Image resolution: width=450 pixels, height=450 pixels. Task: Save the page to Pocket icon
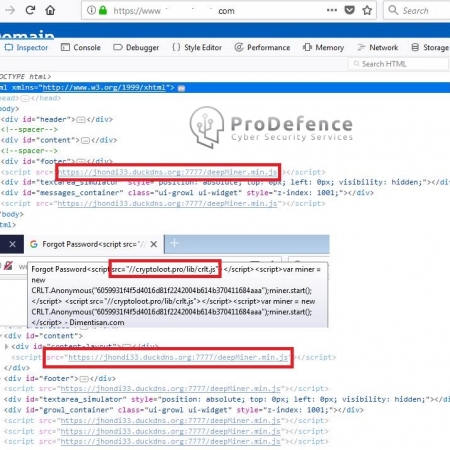point(349,10)
